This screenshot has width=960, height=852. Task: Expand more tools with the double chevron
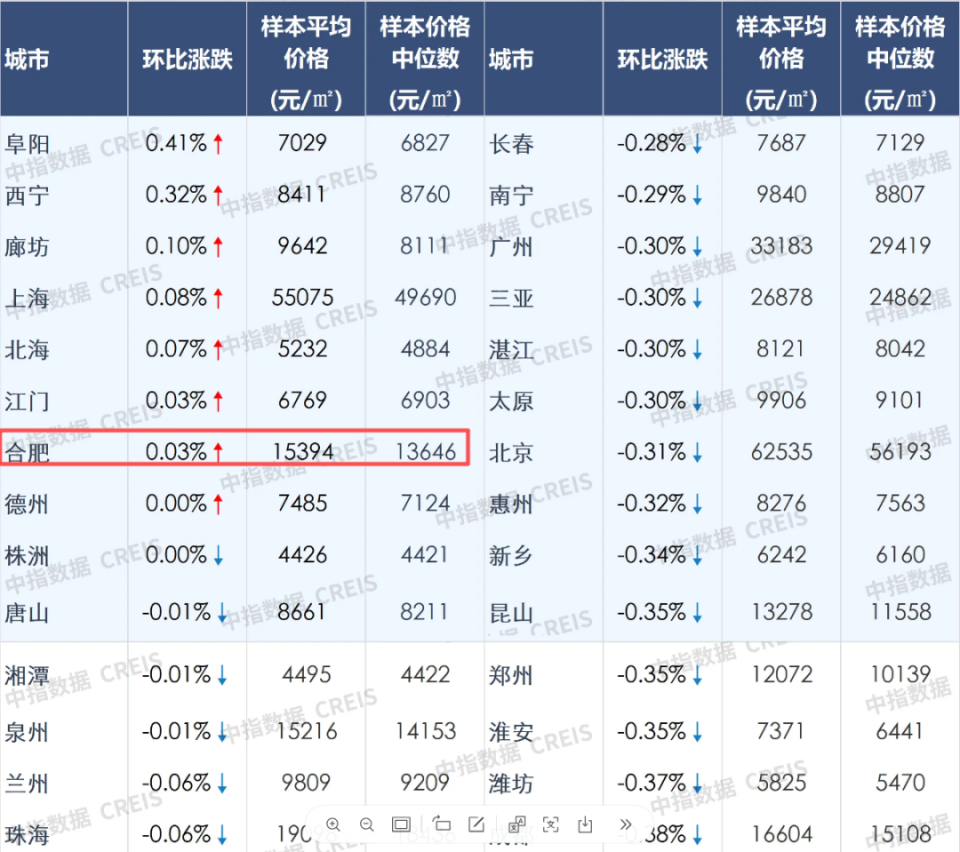click(x=625, y=824)
